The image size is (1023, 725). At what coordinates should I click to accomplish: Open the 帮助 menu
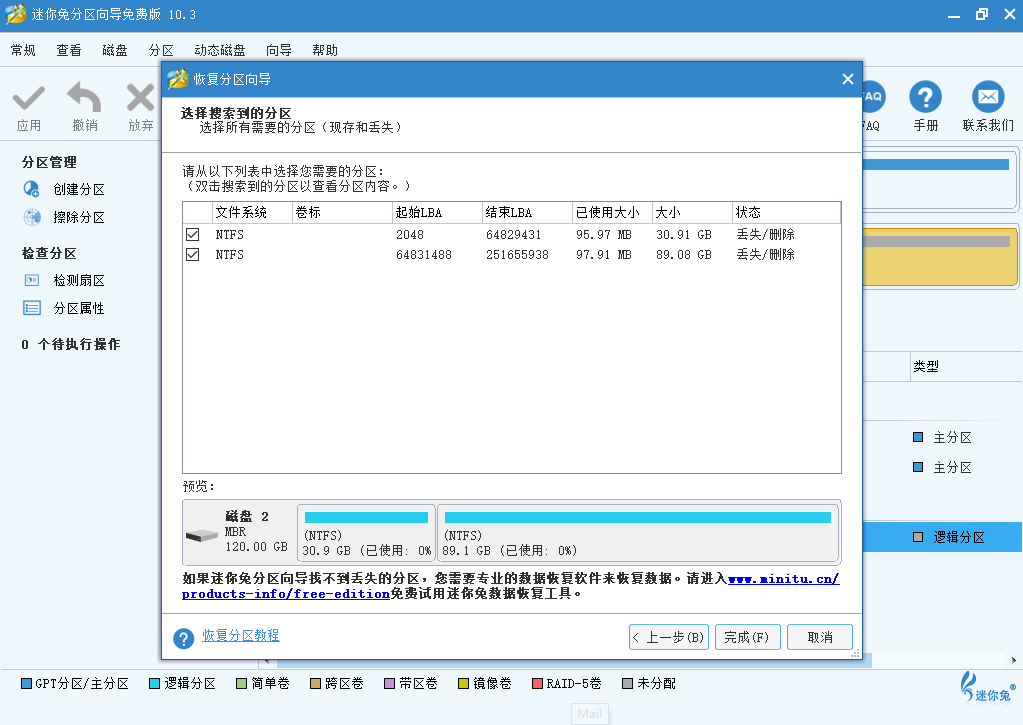[325, 50]
